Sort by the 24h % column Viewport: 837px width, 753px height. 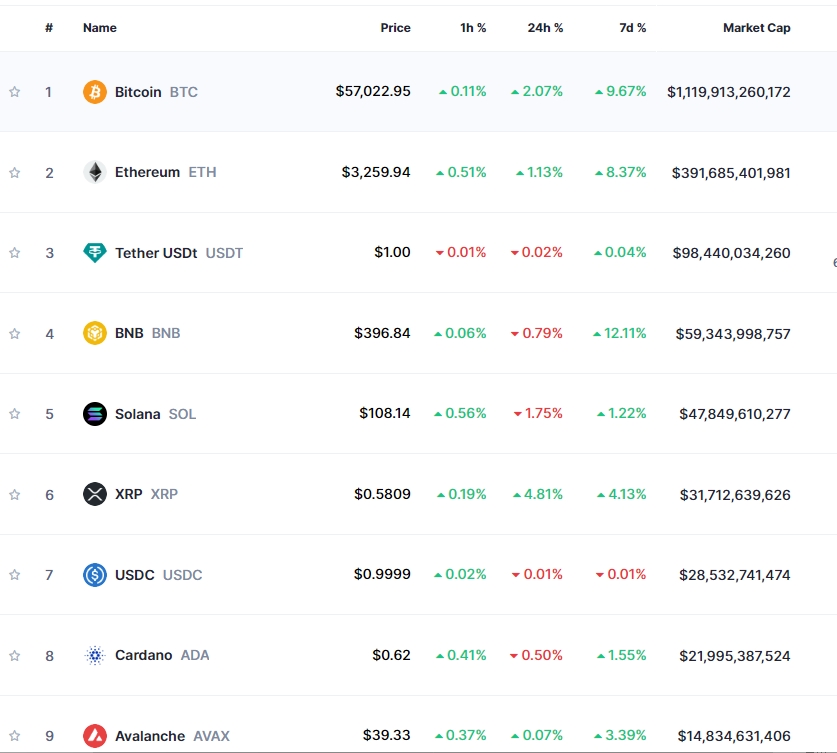(x=545, y=28)
